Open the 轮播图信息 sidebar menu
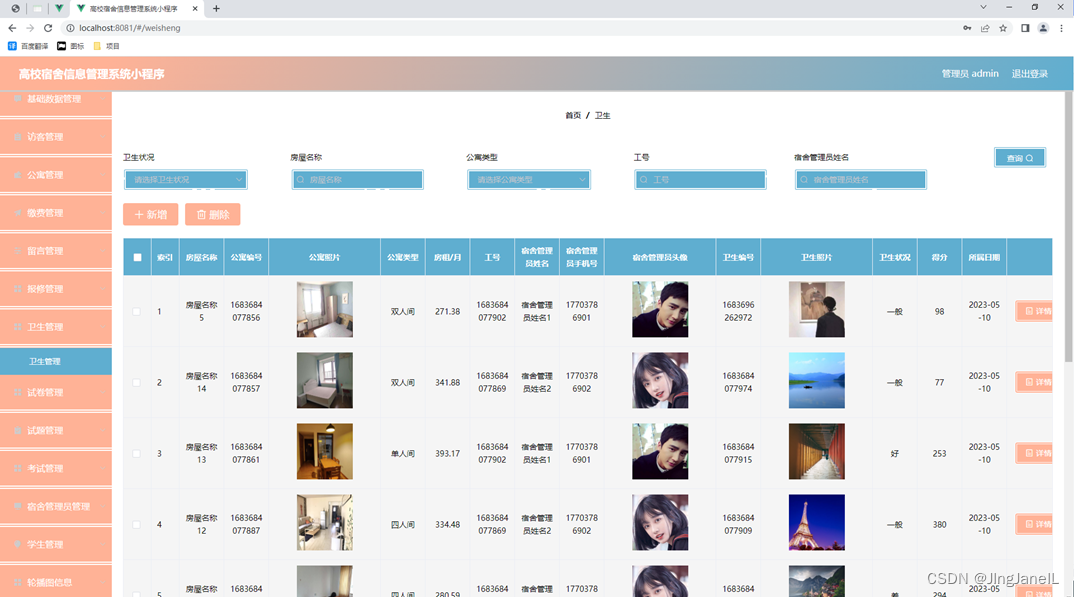 coord(55,582)
